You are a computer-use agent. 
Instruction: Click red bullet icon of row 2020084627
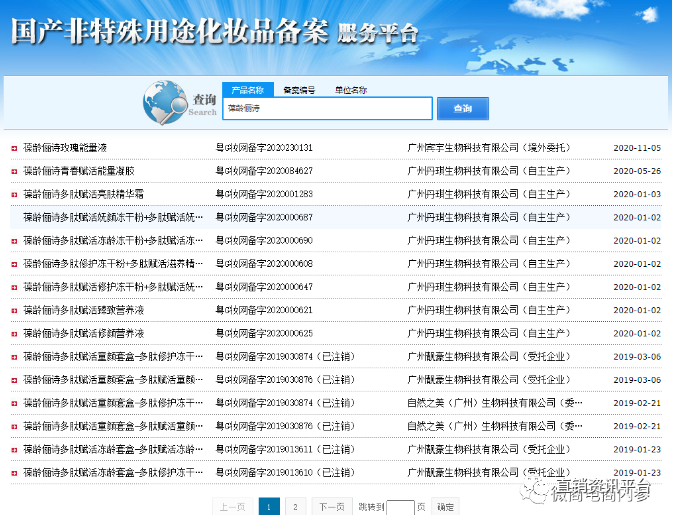point(14,172)
